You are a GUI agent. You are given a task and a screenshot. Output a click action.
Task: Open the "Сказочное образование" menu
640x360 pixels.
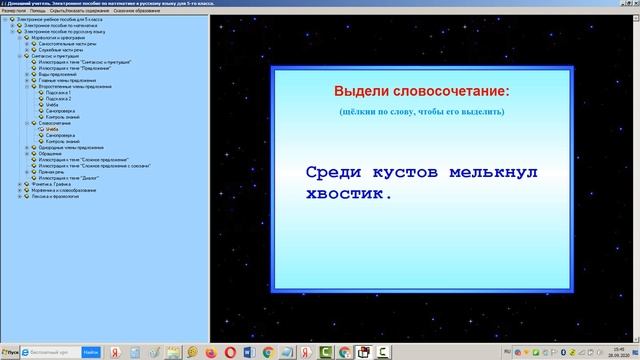point(137,11)
